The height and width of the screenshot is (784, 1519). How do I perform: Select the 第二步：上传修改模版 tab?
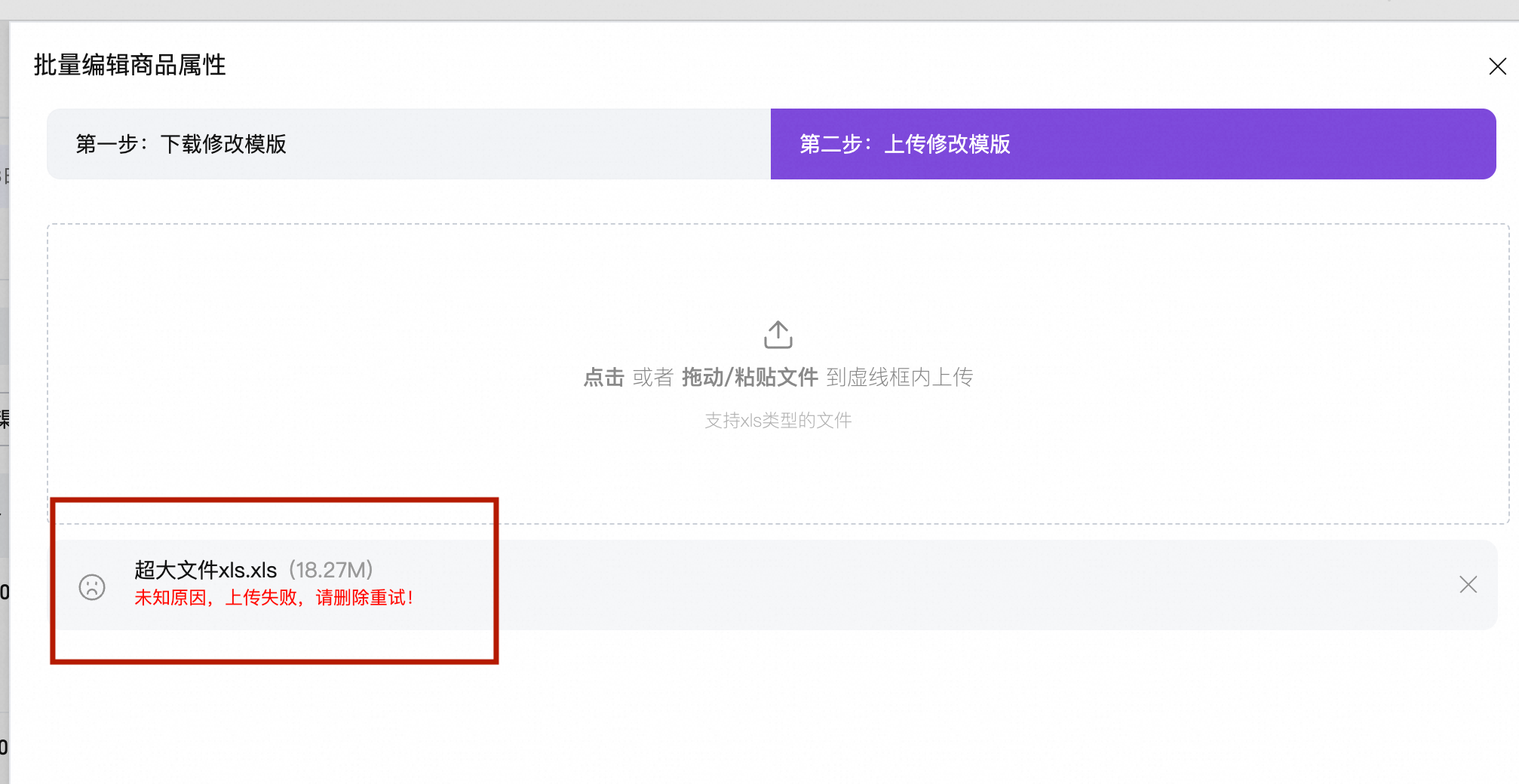pos(1133,144)
